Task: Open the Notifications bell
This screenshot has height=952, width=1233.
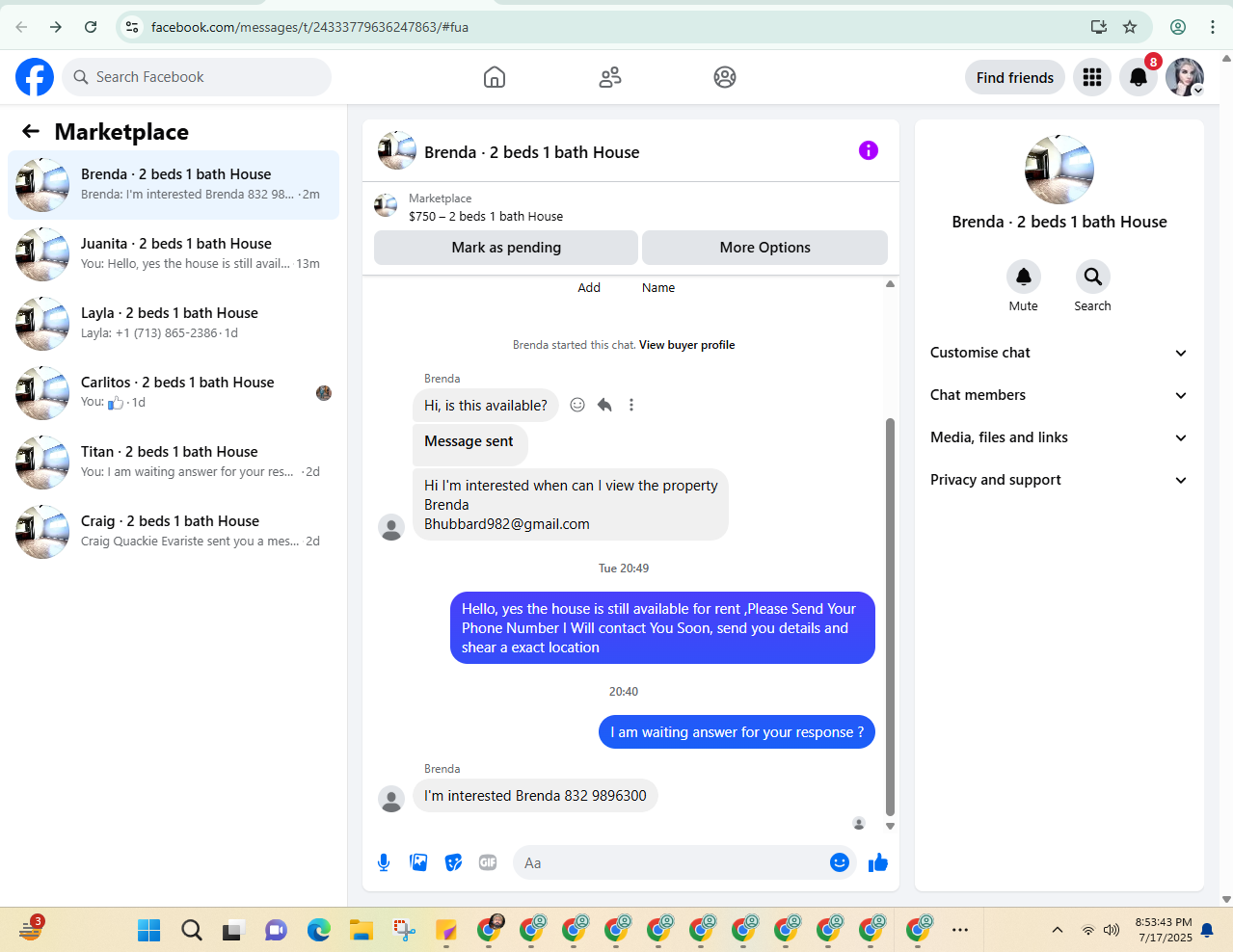Action: (1139, 77)
